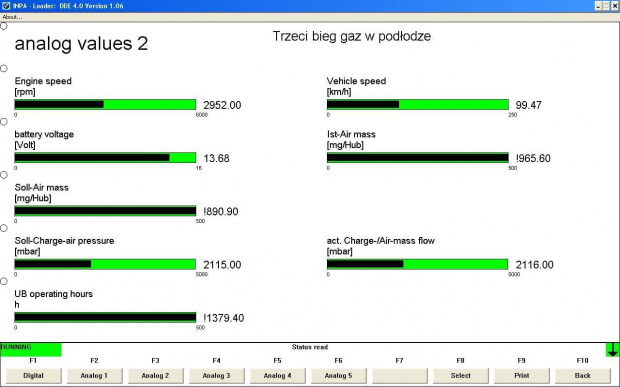Screen dimensions: 620x387
Task: Click the battery voltage value 13.68
Action: [x=216, y=159]
